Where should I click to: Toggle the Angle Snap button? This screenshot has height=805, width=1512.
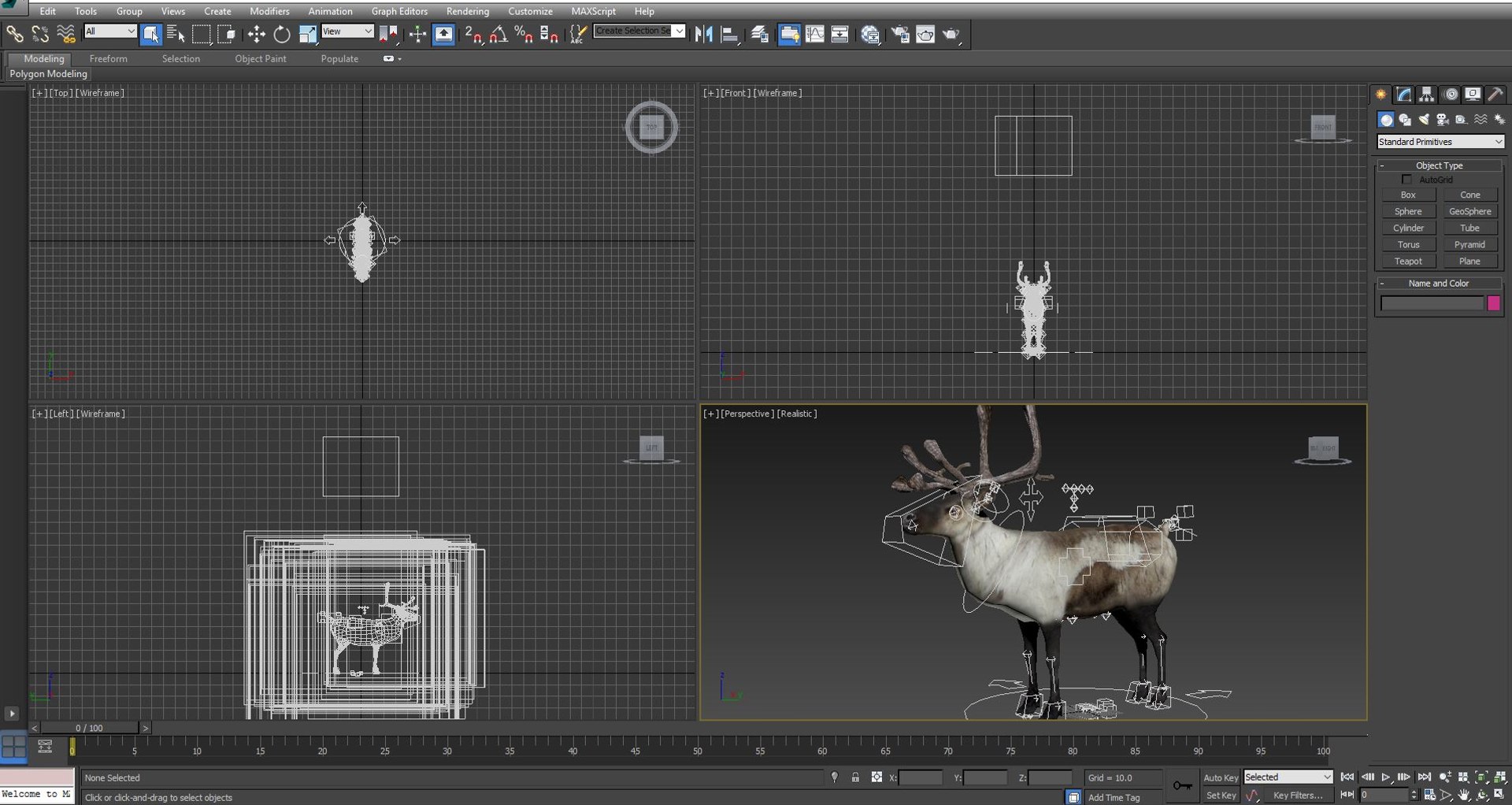coord(498,34)
